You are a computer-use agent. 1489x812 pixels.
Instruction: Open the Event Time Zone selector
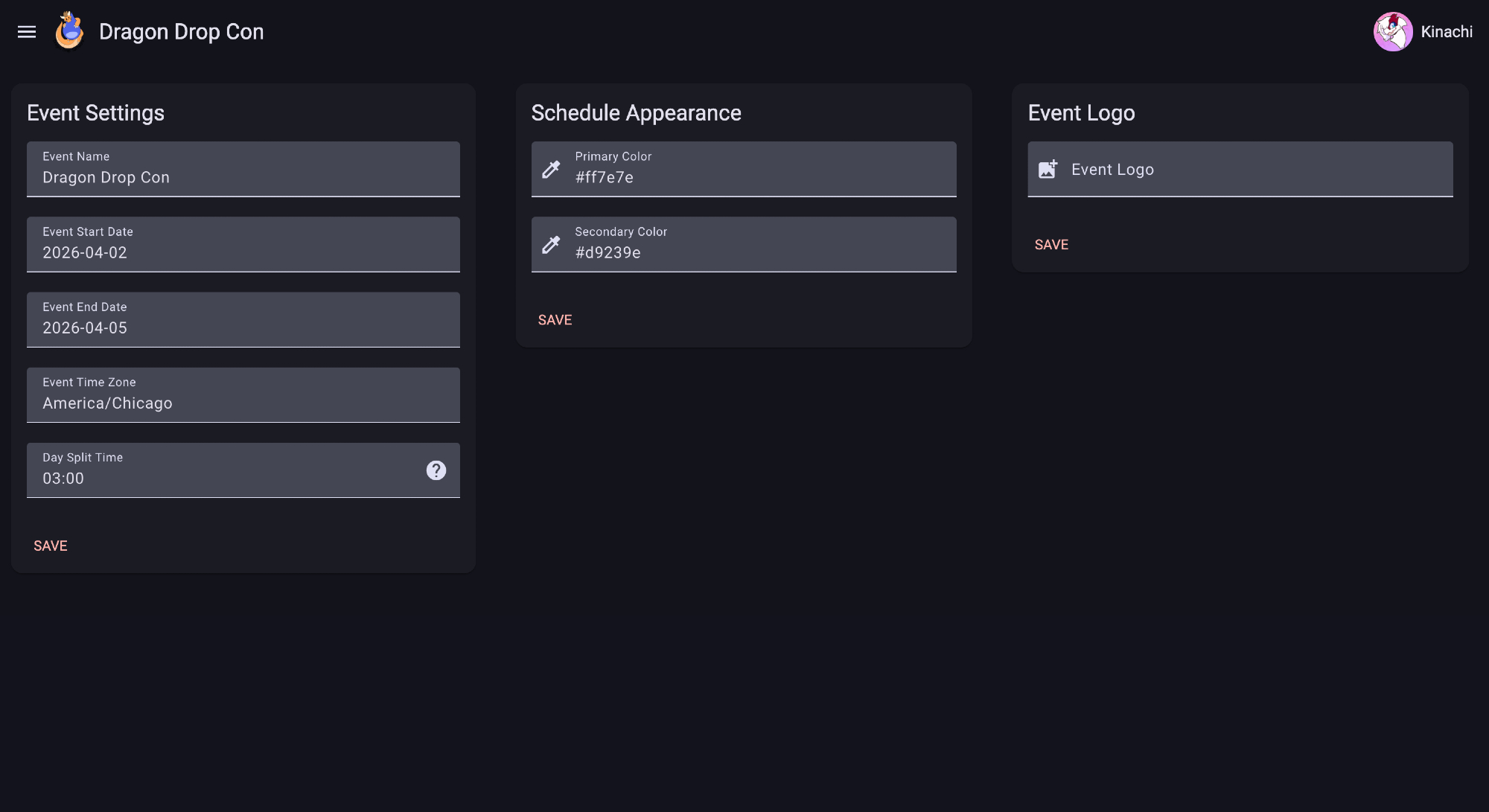tap(243, 403)
